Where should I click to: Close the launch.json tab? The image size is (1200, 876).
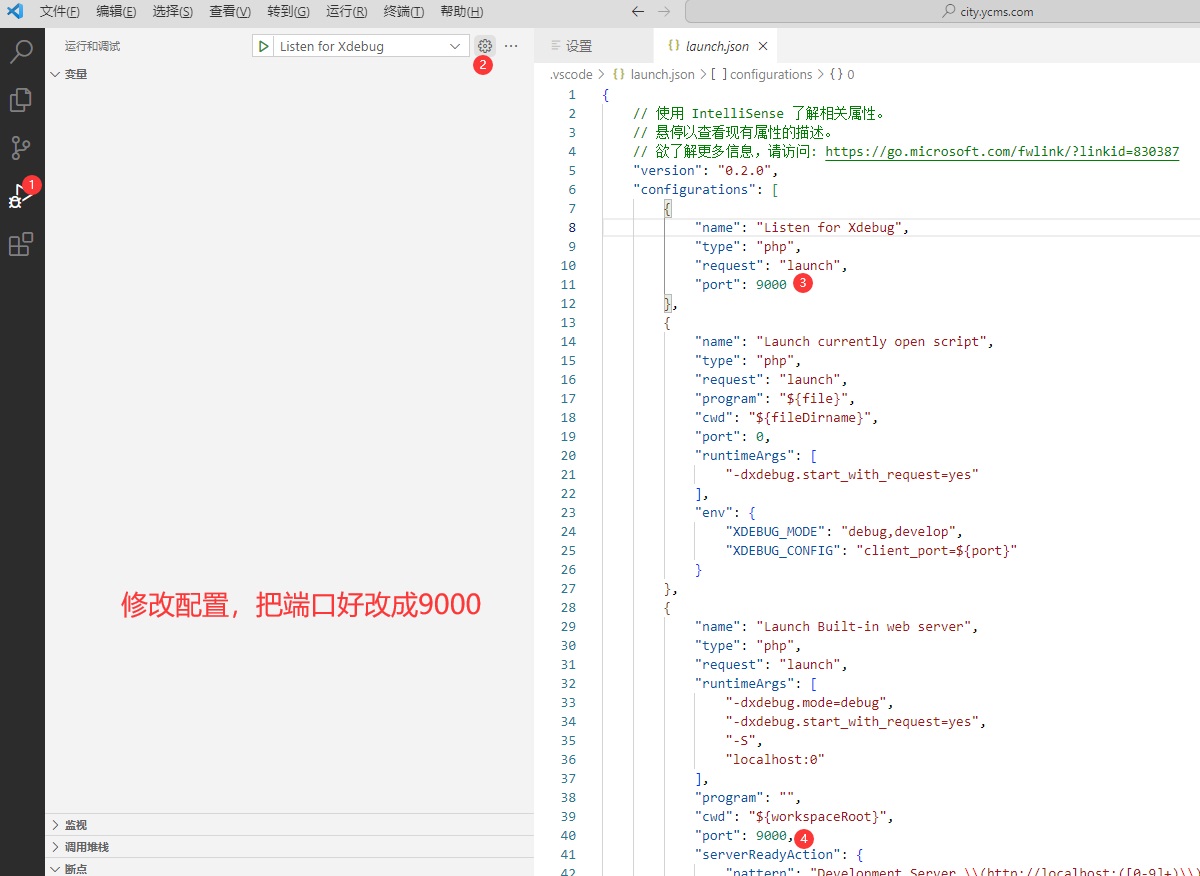tap(763, 46)
